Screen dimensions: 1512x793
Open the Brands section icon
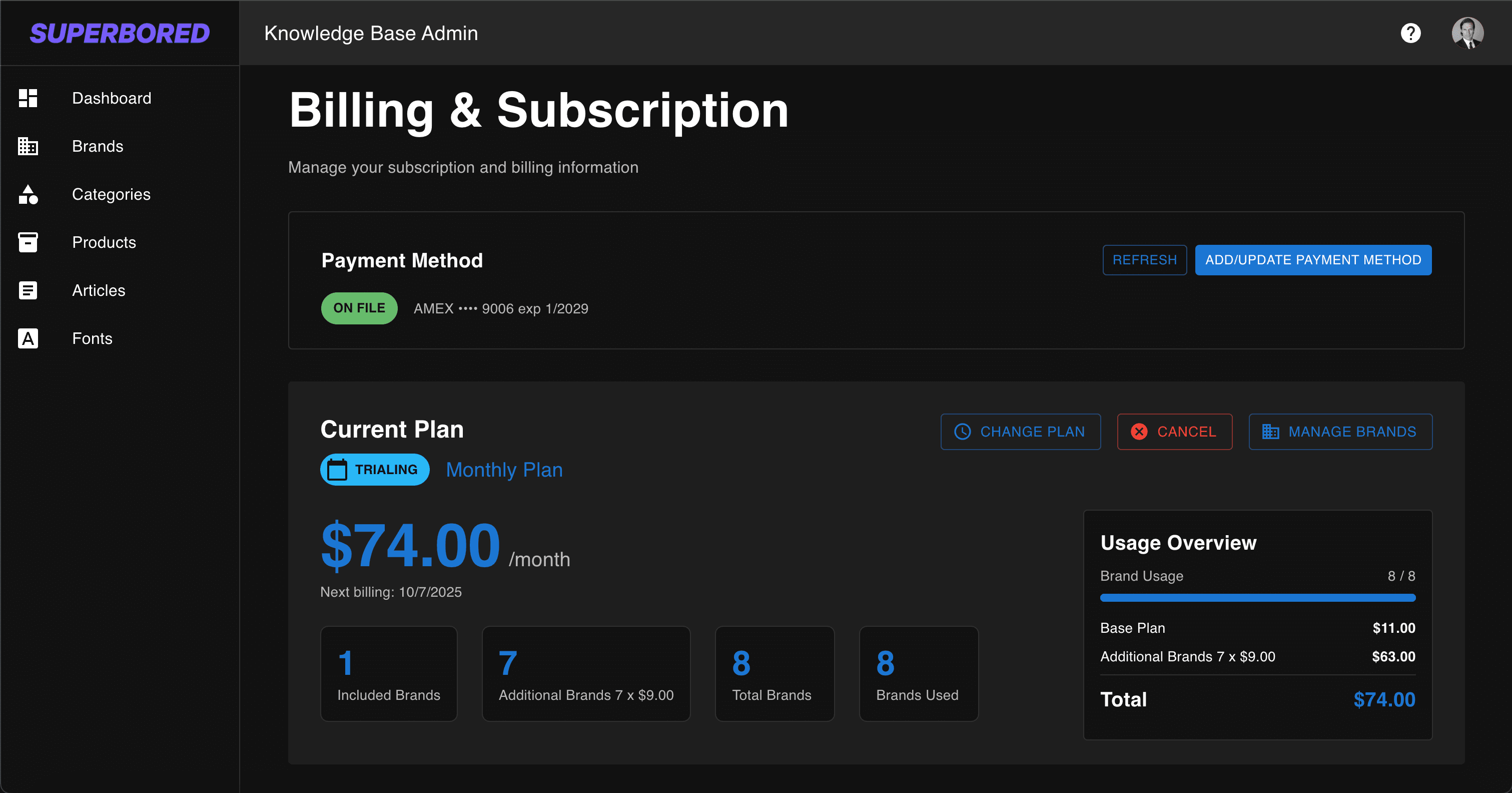click(28, 146)
